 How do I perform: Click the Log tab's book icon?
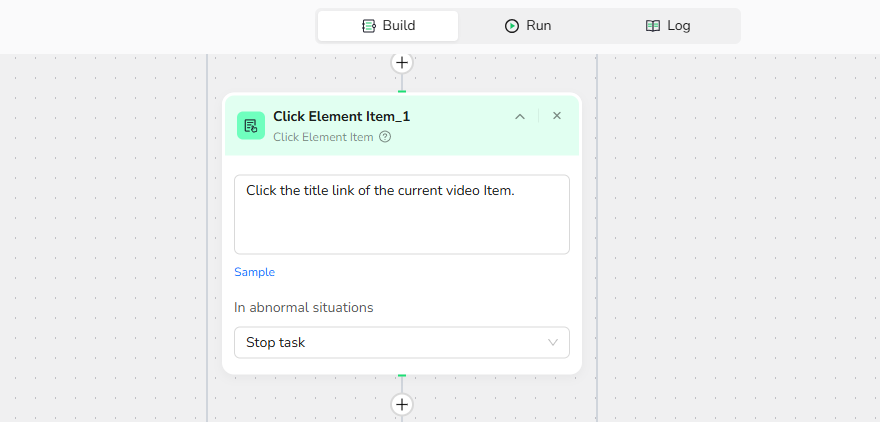click(x=653, y=26)
